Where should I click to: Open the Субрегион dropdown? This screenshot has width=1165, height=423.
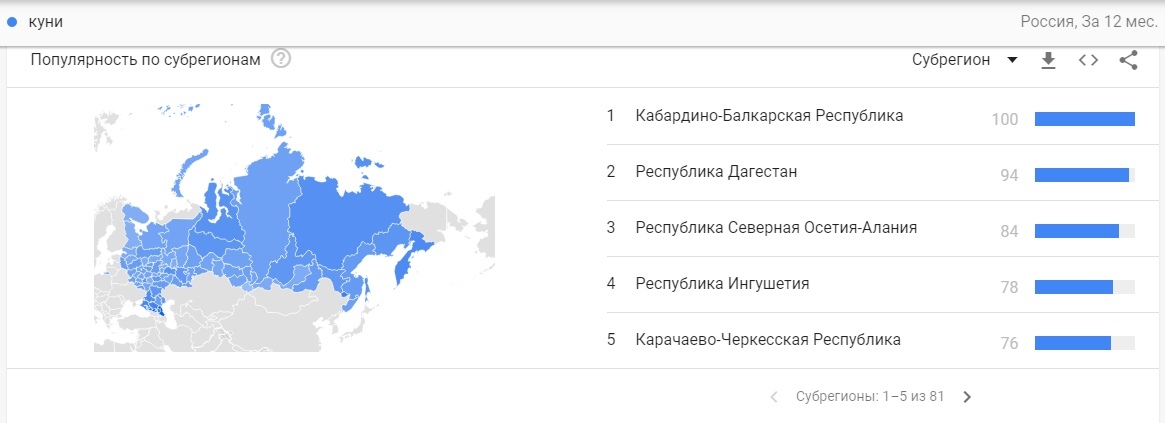(964, 60)
